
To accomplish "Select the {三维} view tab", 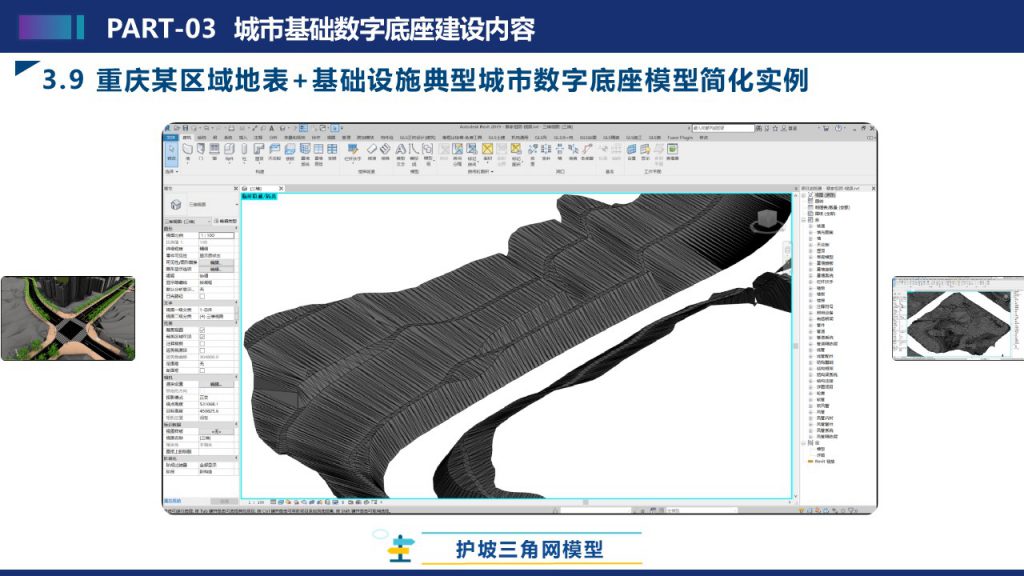I will pos(256,188).
